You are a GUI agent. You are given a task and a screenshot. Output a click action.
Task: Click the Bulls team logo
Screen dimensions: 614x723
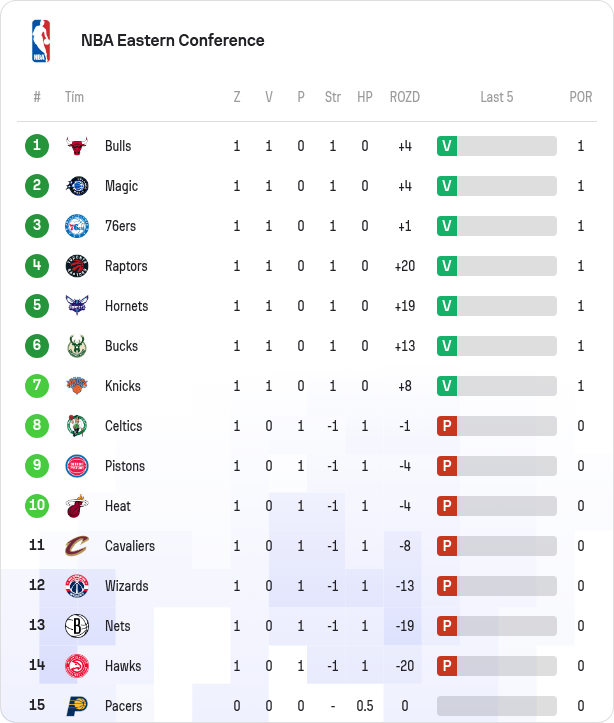(77, 146)
